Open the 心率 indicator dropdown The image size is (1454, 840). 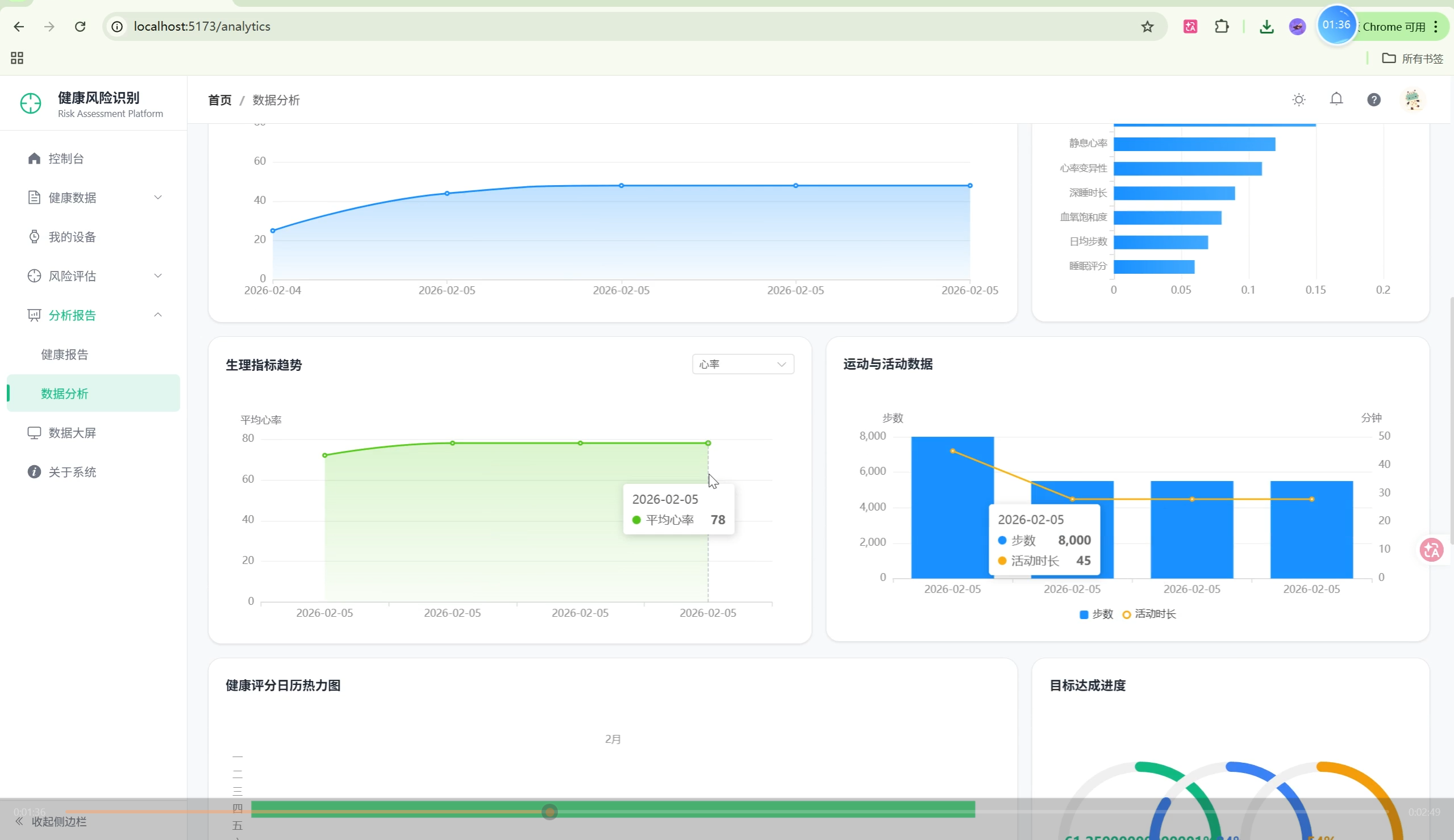pyautogui.click(x=743, y=364)
